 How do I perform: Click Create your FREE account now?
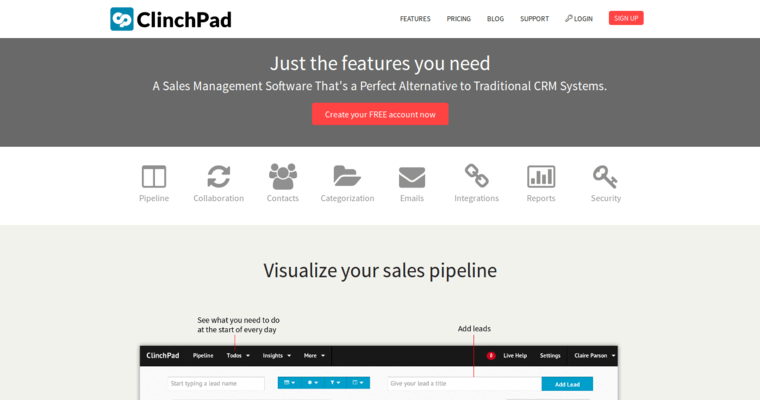380,114
